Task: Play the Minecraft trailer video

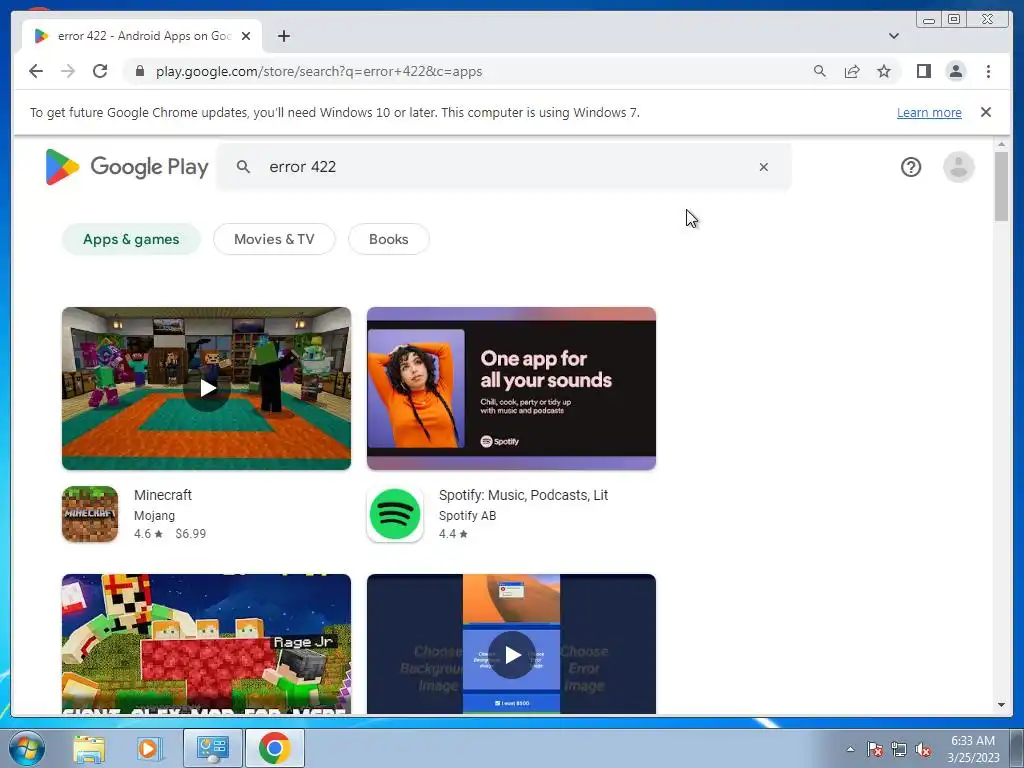Action: click(x=206, y=389)
